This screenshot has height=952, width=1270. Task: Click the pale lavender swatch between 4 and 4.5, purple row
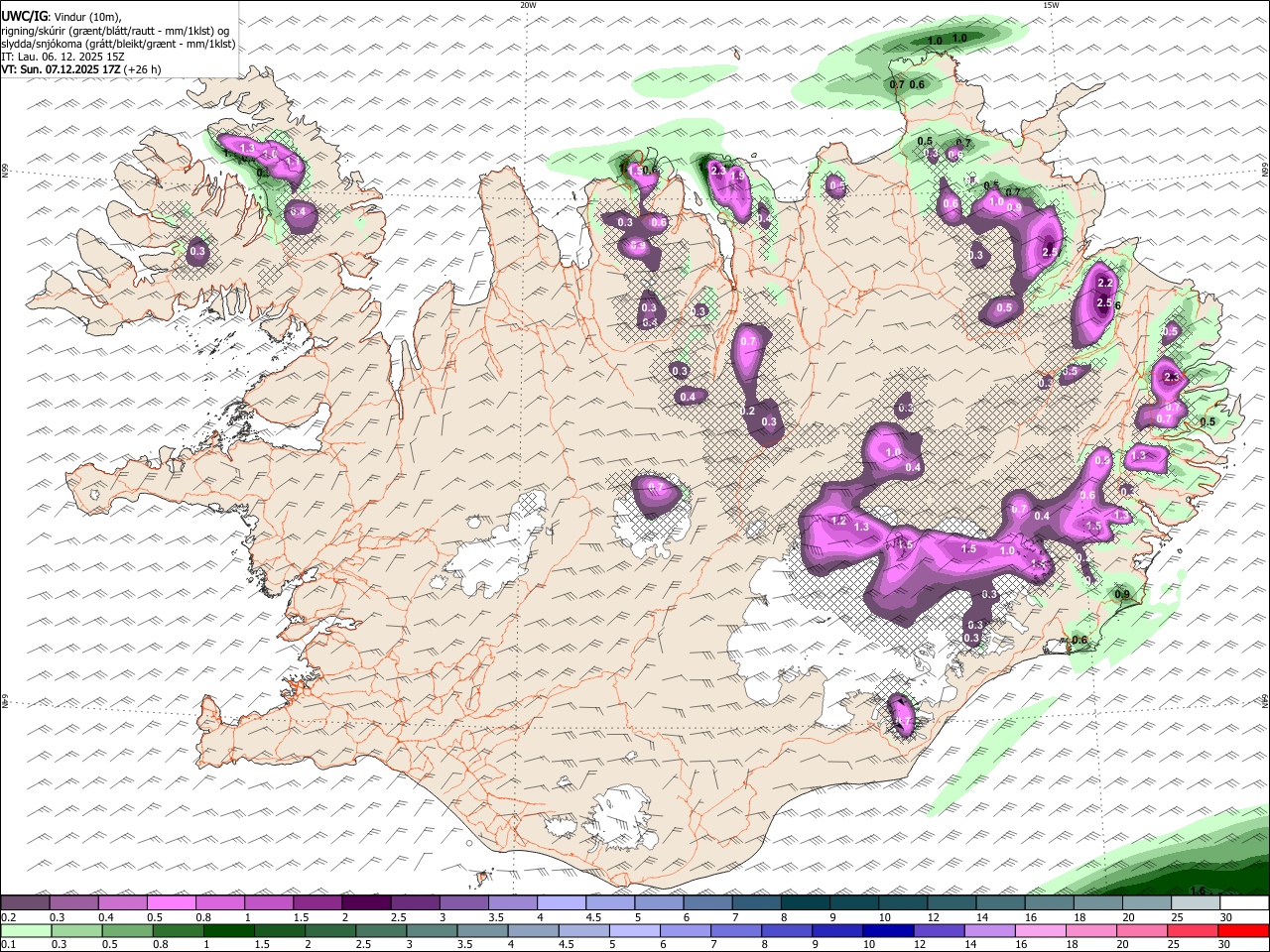(562, 903)
